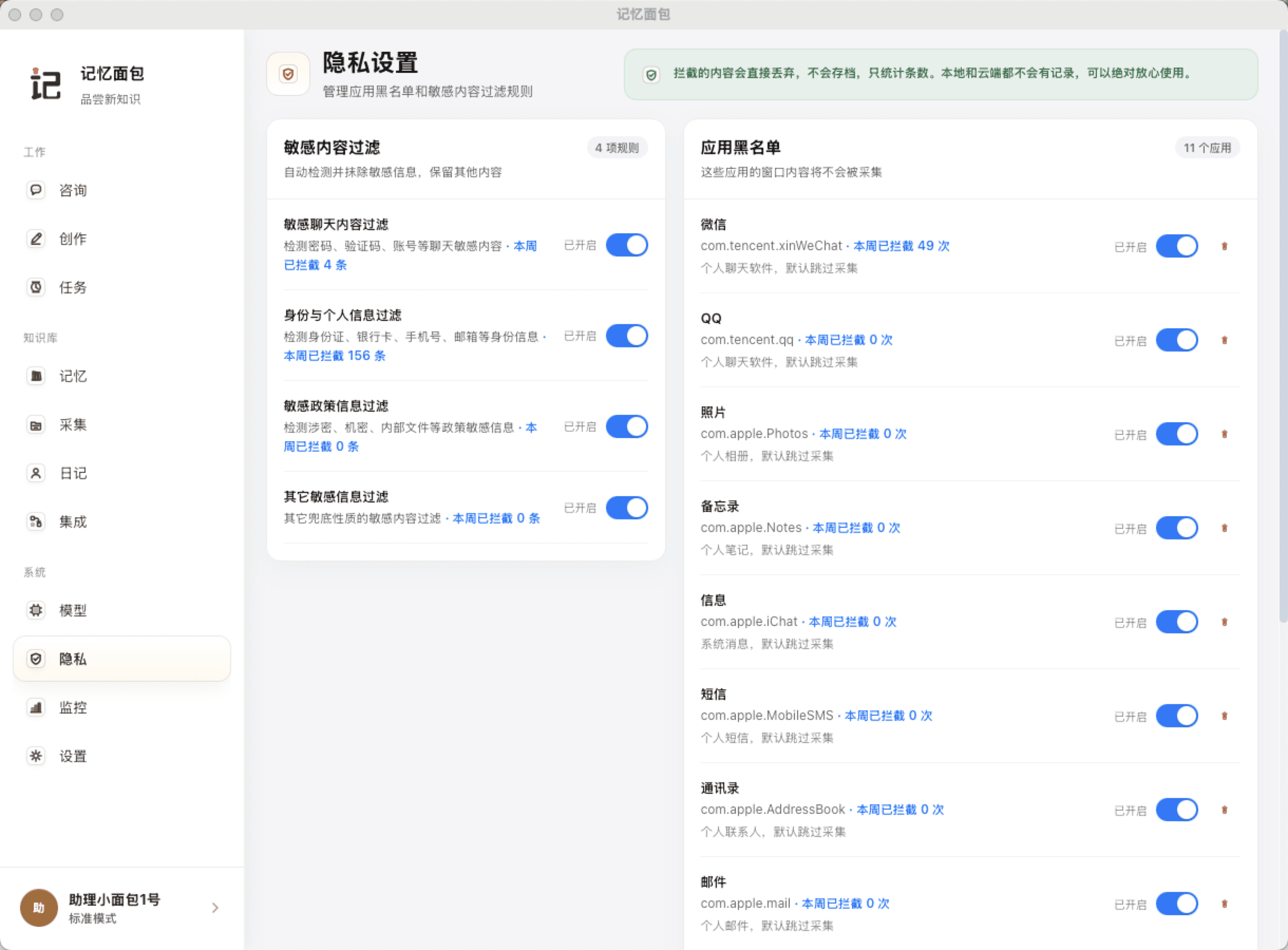Click the 信息 row trash icon
The image size is (1288, 950).
pos(1224,622)
